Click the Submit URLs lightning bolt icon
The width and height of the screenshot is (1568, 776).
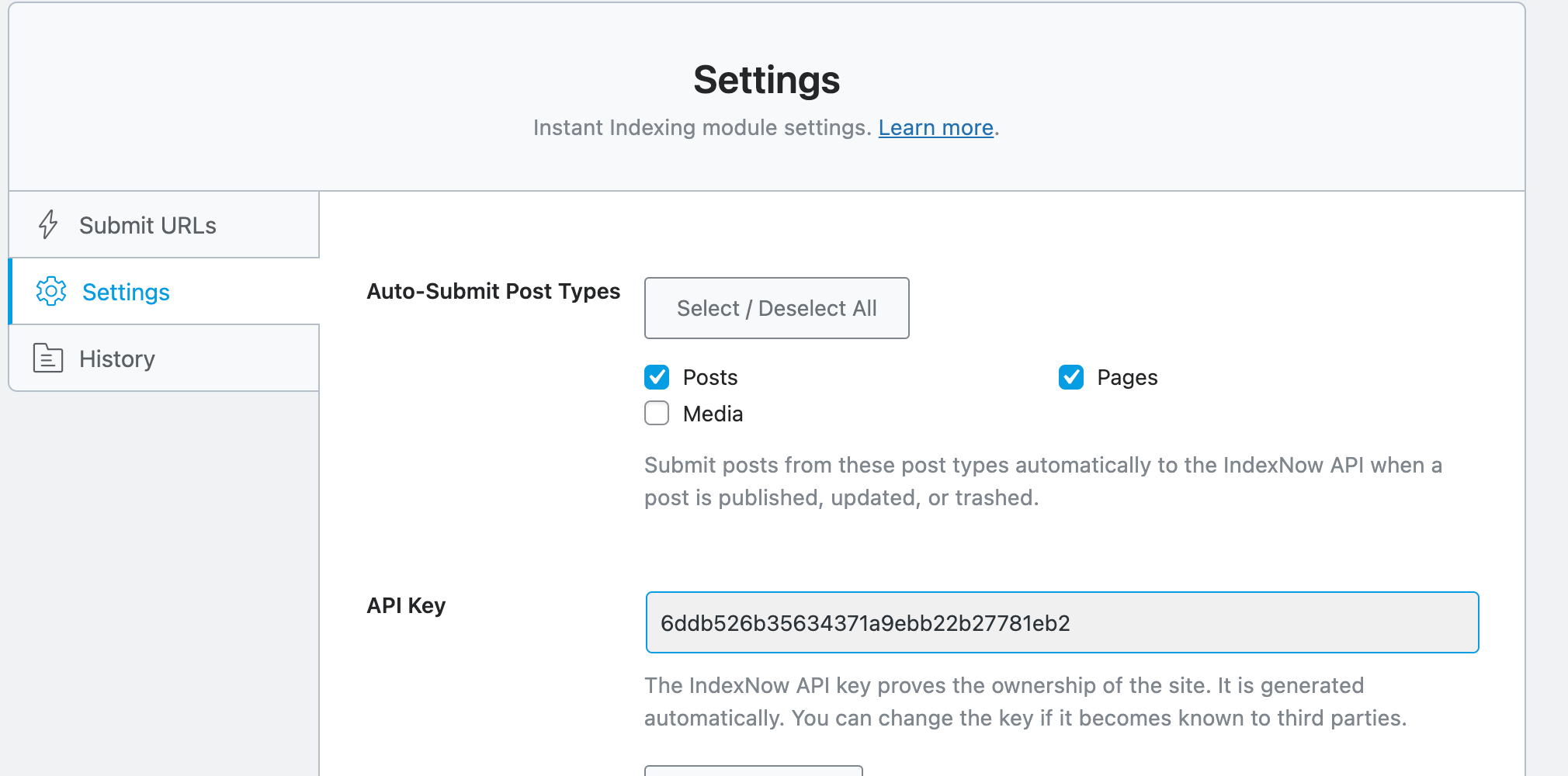coord(48,224)
